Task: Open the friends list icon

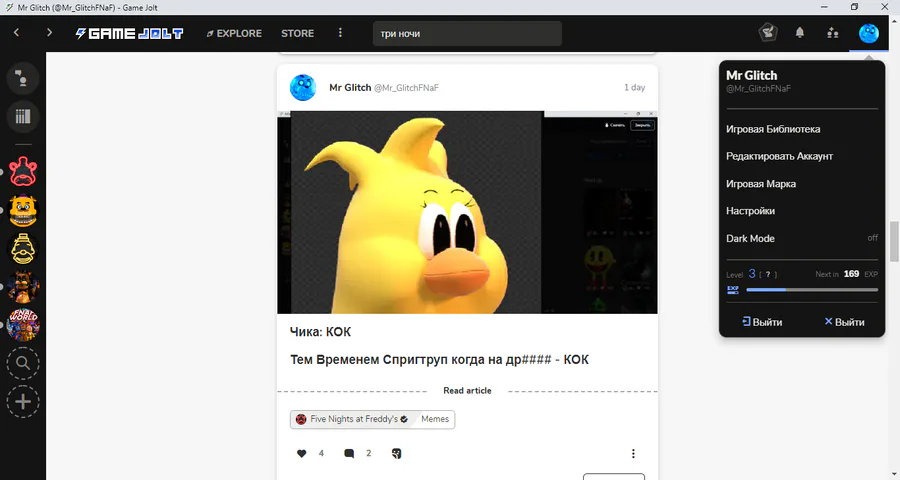Action: [832, 33]
